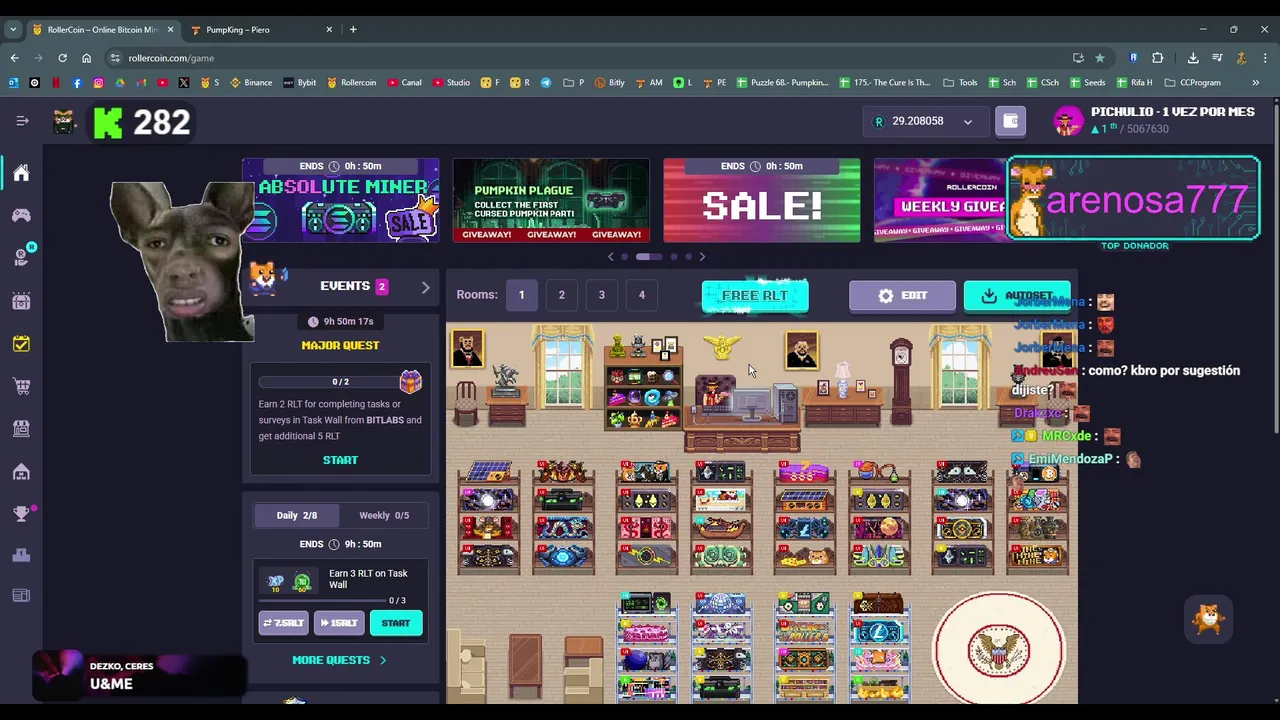Open the X (Twitter) bookmark icon
This screenshot has height=720, width=1280.
184,82
